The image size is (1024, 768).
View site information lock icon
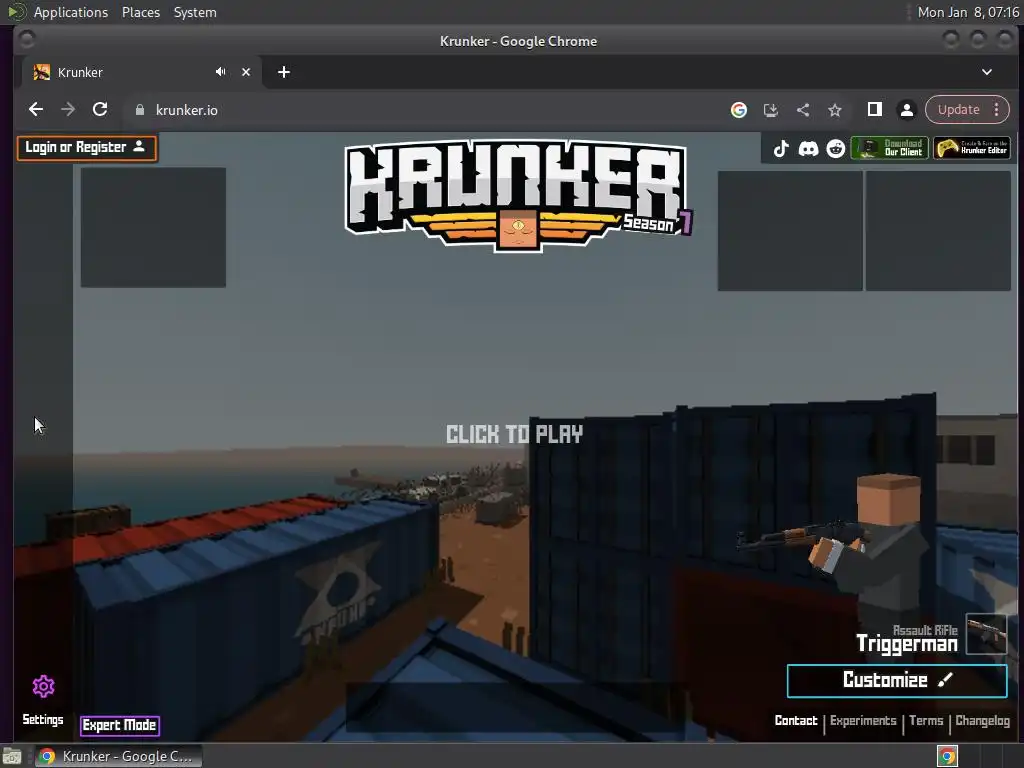139,110
